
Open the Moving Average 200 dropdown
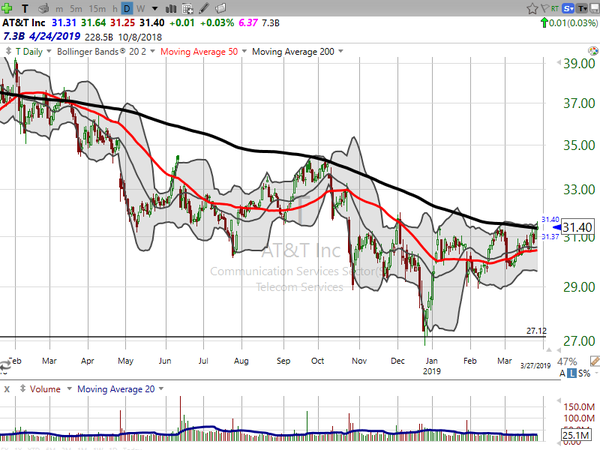click(x=341, y=51)
